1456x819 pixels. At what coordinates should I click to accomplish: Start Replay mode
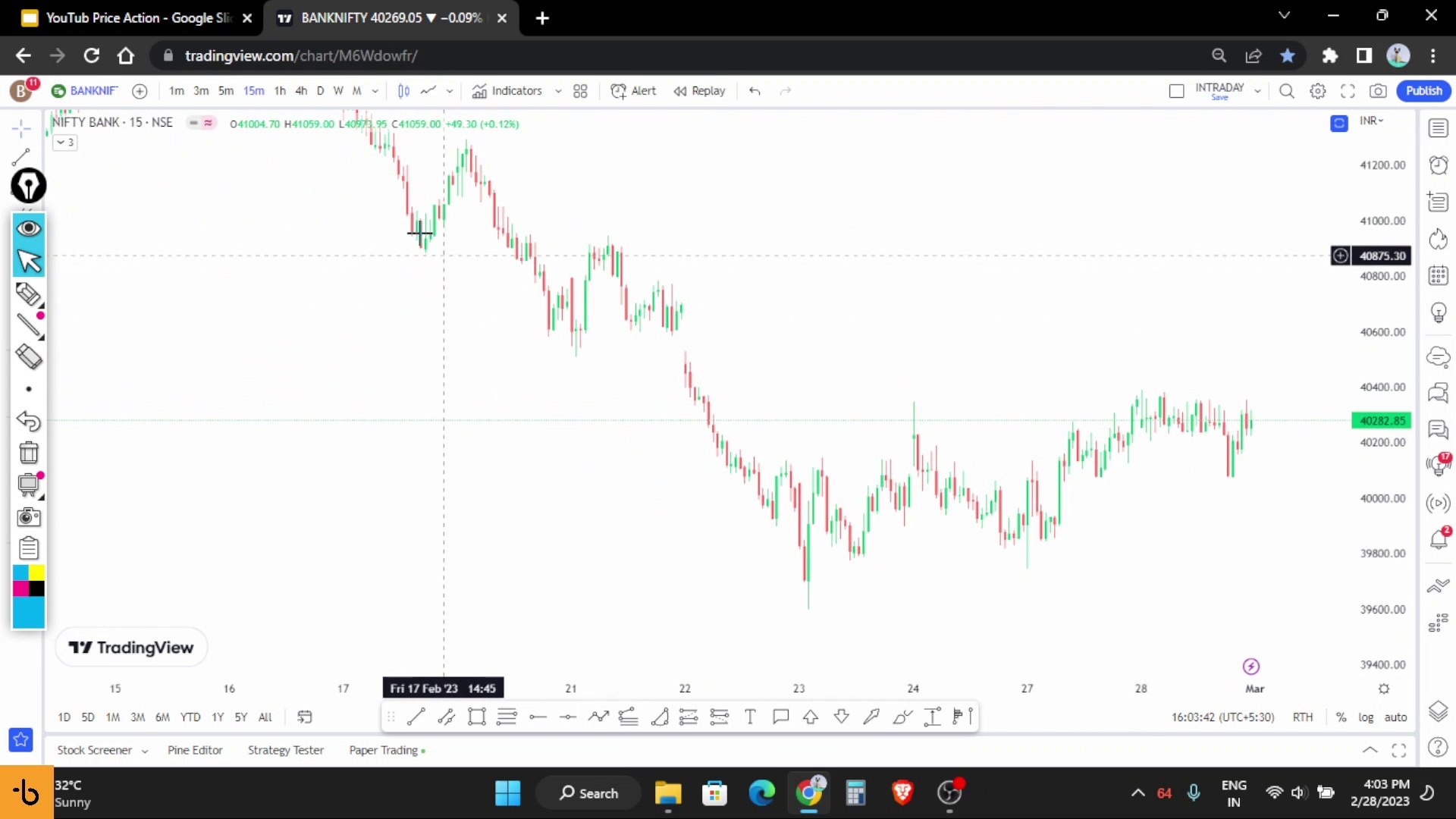point(699,91)
